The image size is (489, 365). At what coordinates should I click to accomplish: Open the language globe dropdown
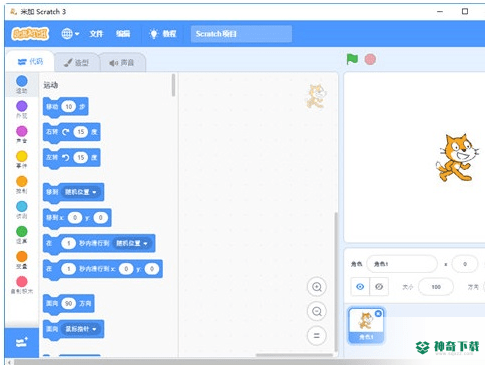70,34
